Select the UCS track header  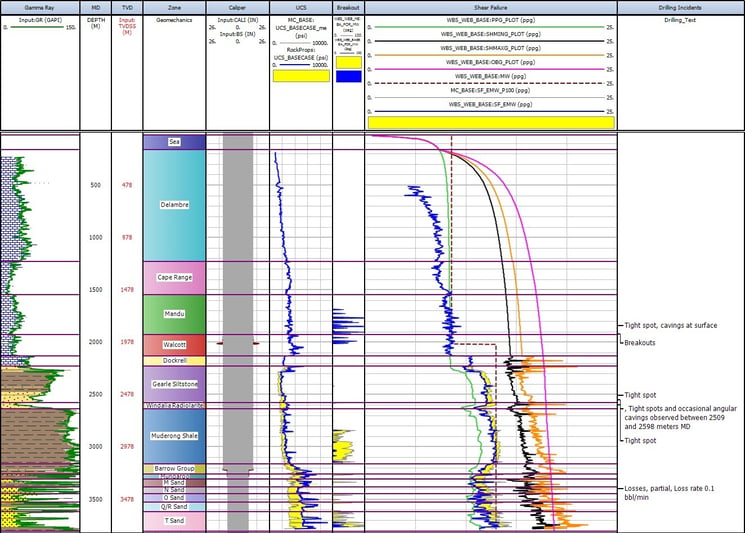(301, 8)
